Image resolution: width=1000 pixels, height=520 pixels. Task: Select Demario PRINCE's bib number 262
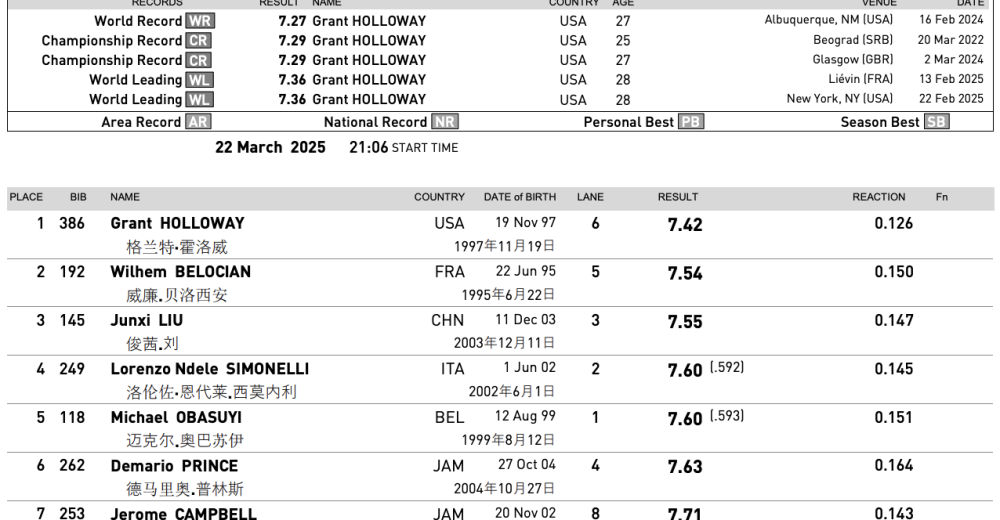point(72,466)
